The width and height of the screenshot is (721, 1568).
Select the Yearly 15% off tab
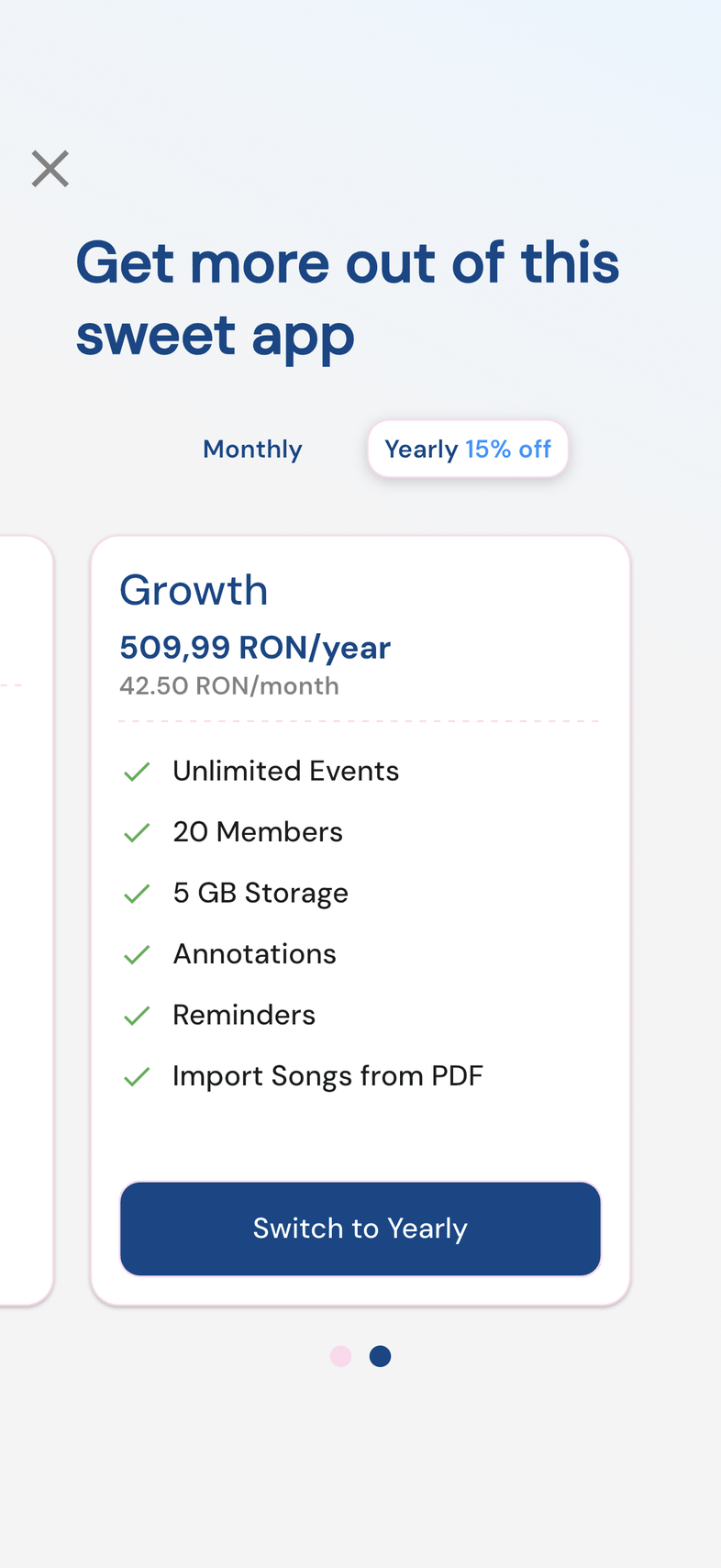coord(468,450)
